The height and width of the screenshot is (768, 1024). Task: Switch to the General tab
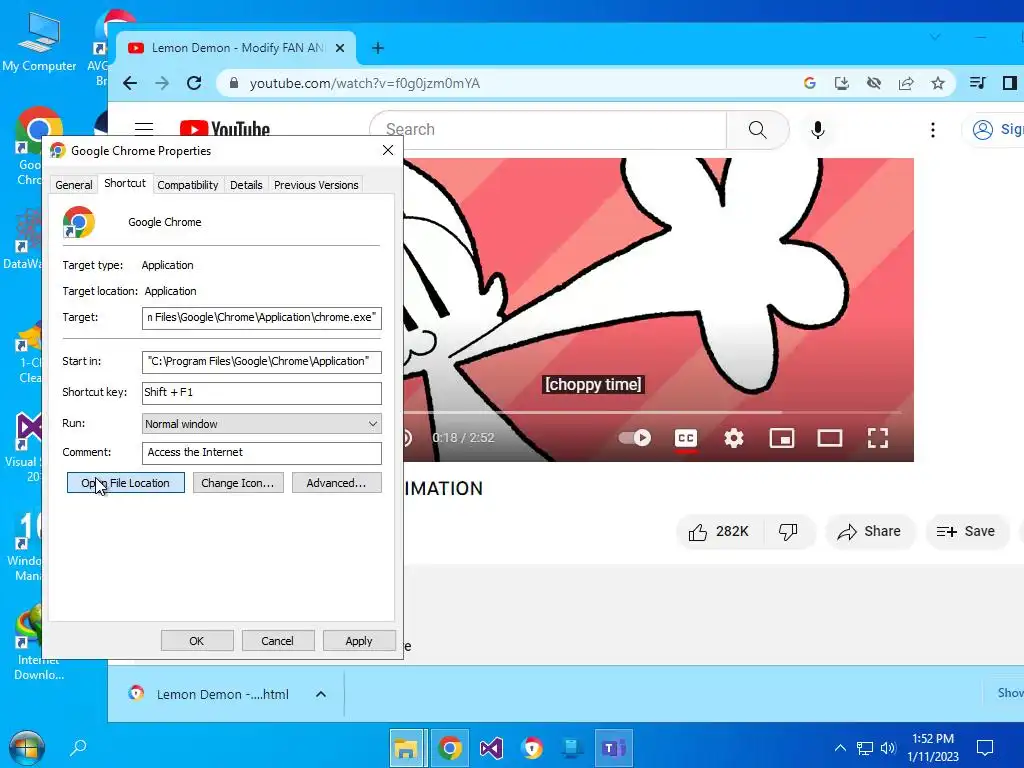tap(74, 185)
